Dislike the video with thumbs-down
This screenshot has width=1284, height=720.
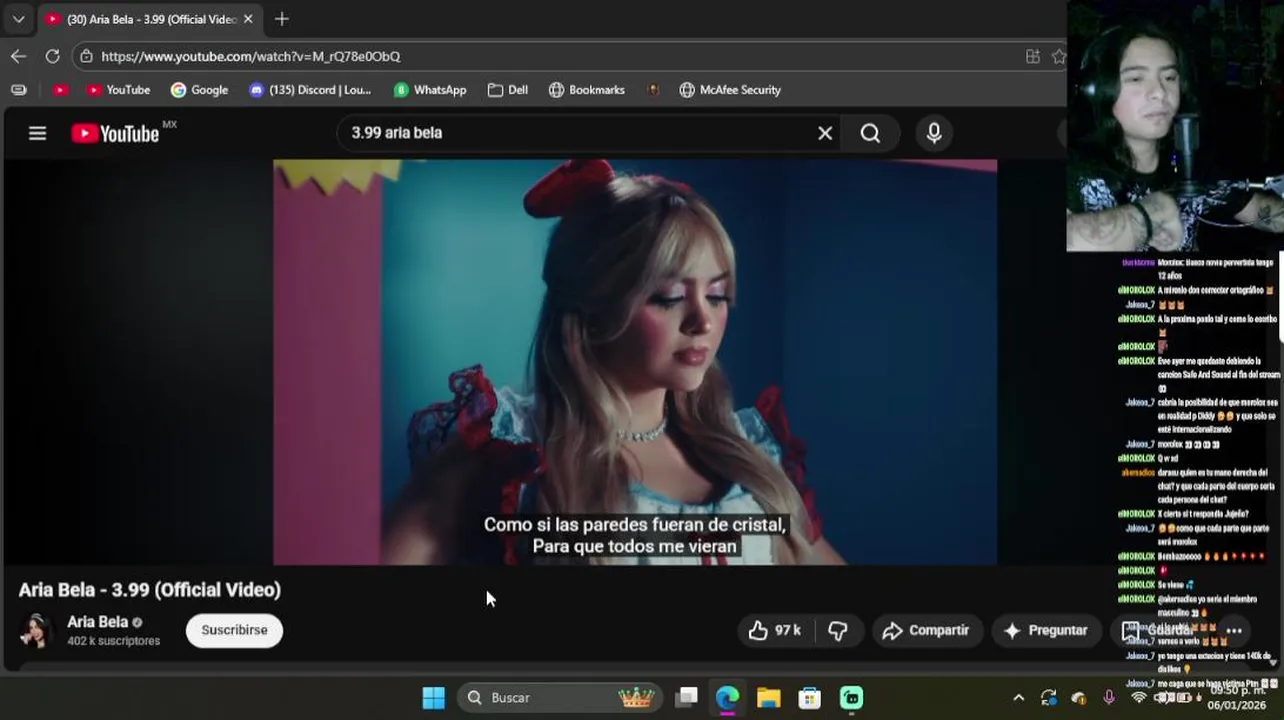point(838,630)
